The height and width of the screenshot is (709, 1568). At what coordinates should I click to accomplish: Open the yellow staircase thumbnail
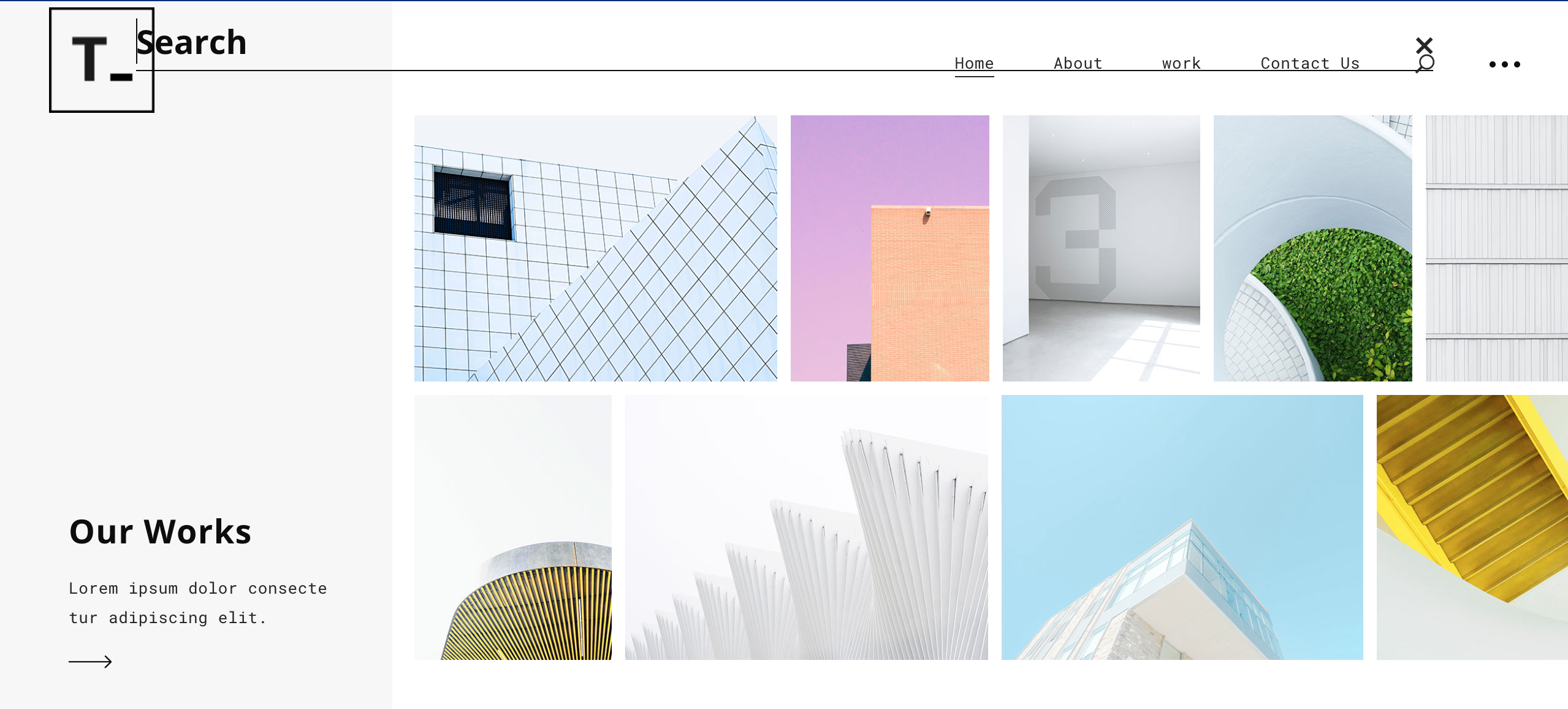click(x=1471, y=527)
